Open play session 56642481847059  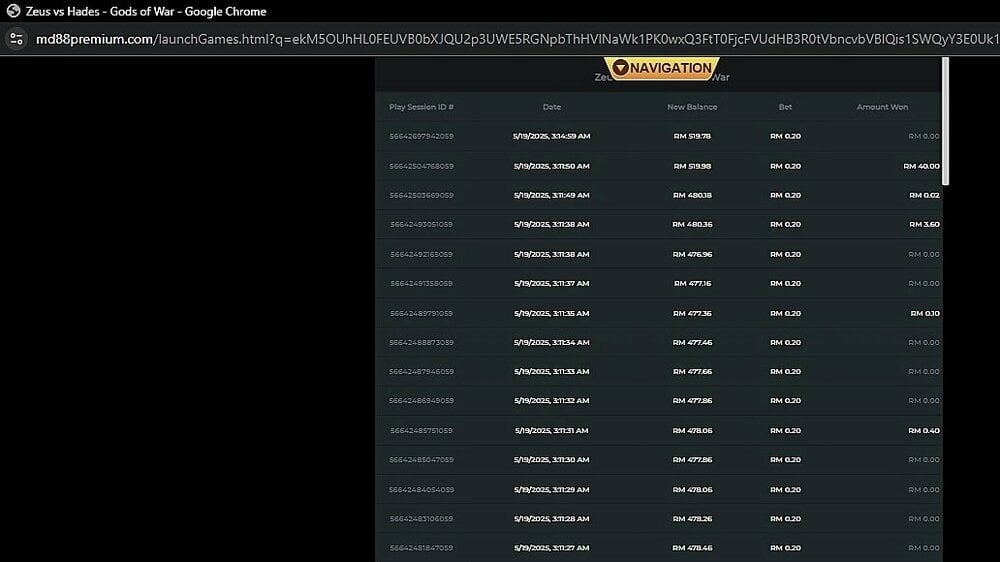point(421,548)
